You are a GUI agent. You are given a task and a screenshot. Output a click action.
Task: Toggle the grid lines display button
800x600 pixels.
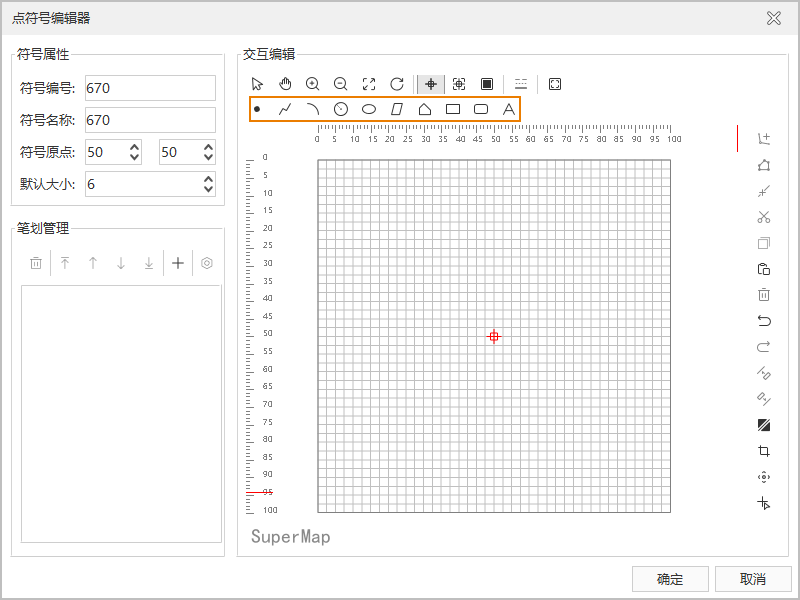pyautogui.click(x=520, y=84)
